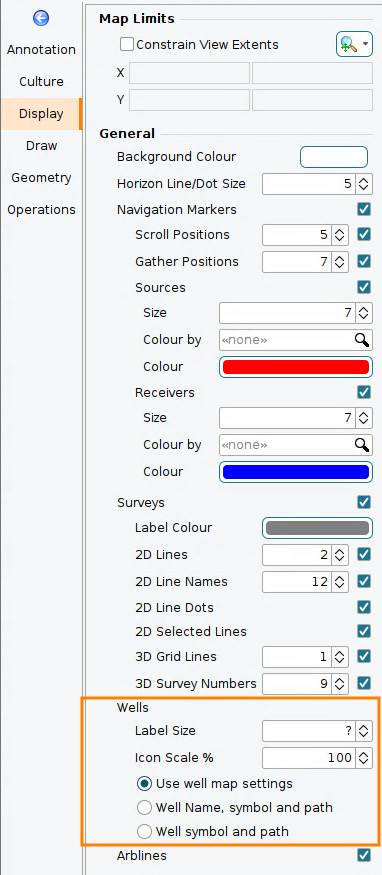Open the Culture tab

(41, 81)
